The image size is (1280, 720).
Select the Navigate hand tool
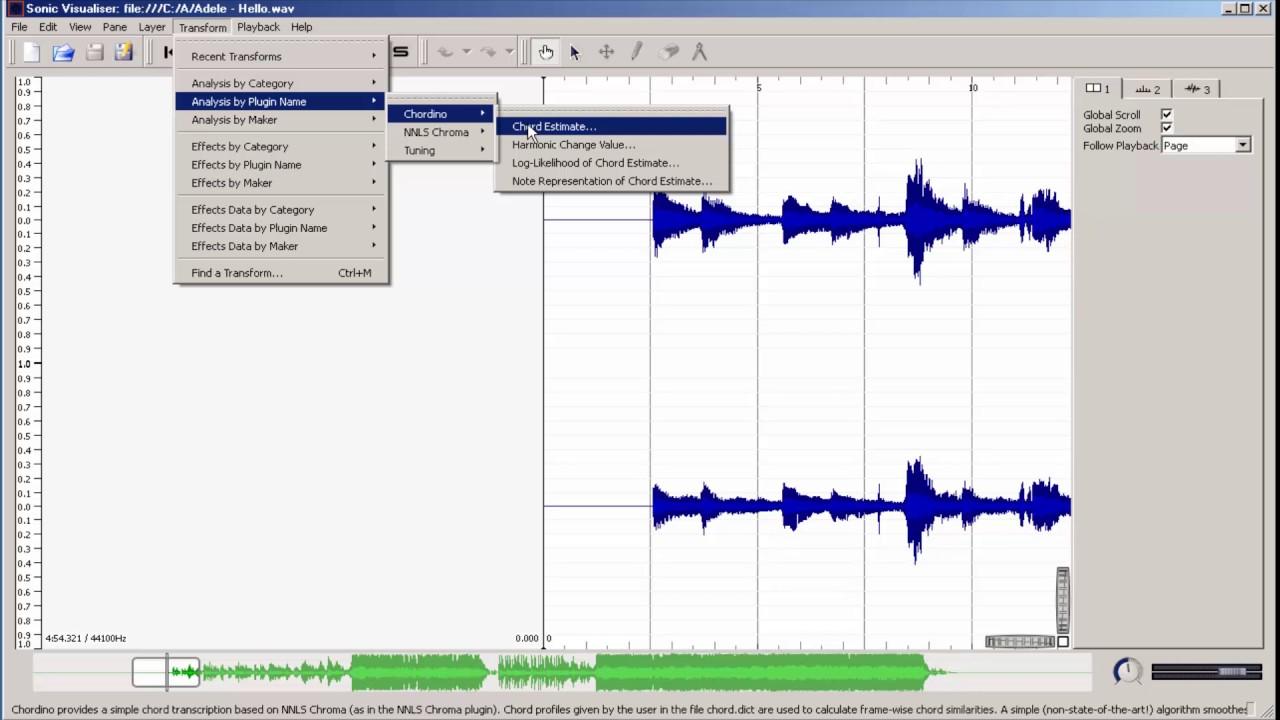click(x=546, y=52)
